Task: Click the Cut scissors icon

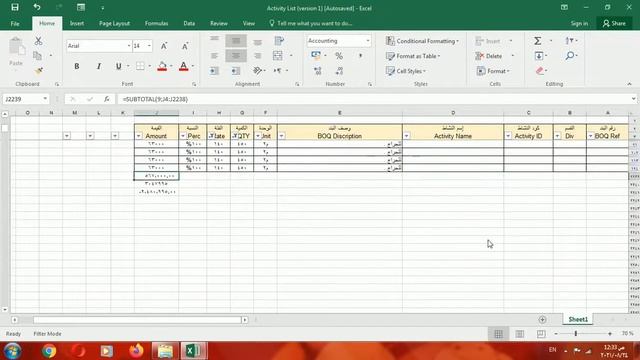Action: (x=38, y=41)
